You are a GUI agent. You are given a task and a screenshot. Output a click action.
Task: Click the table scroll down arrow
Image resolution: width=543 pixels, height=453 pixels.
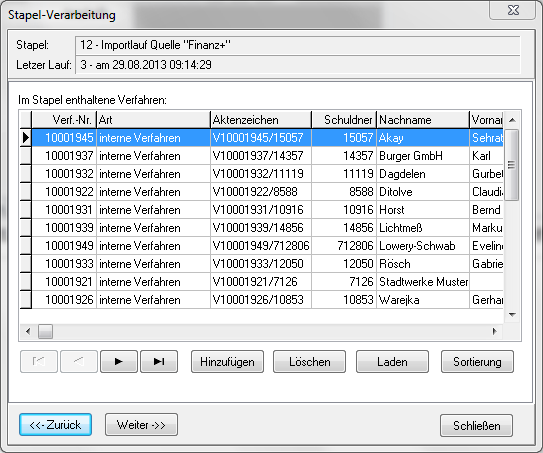coord(512,315)
